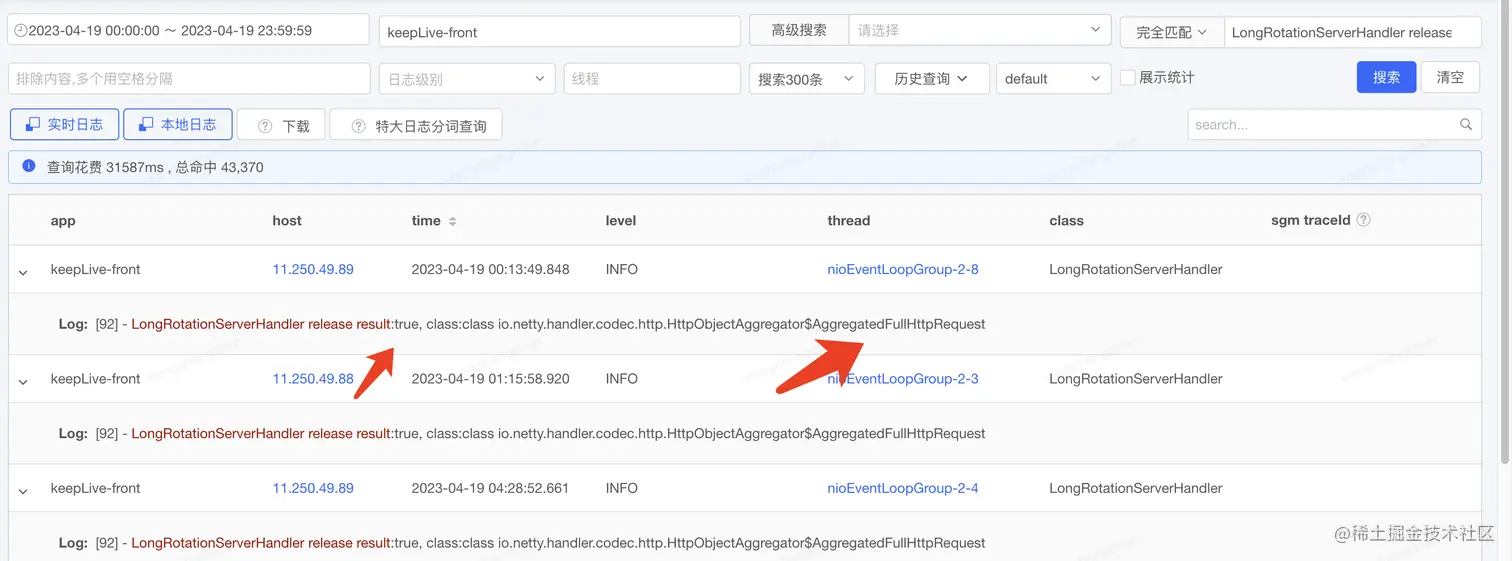
Task: Switch to the 实时日志 tab
Action: [64, 124]
